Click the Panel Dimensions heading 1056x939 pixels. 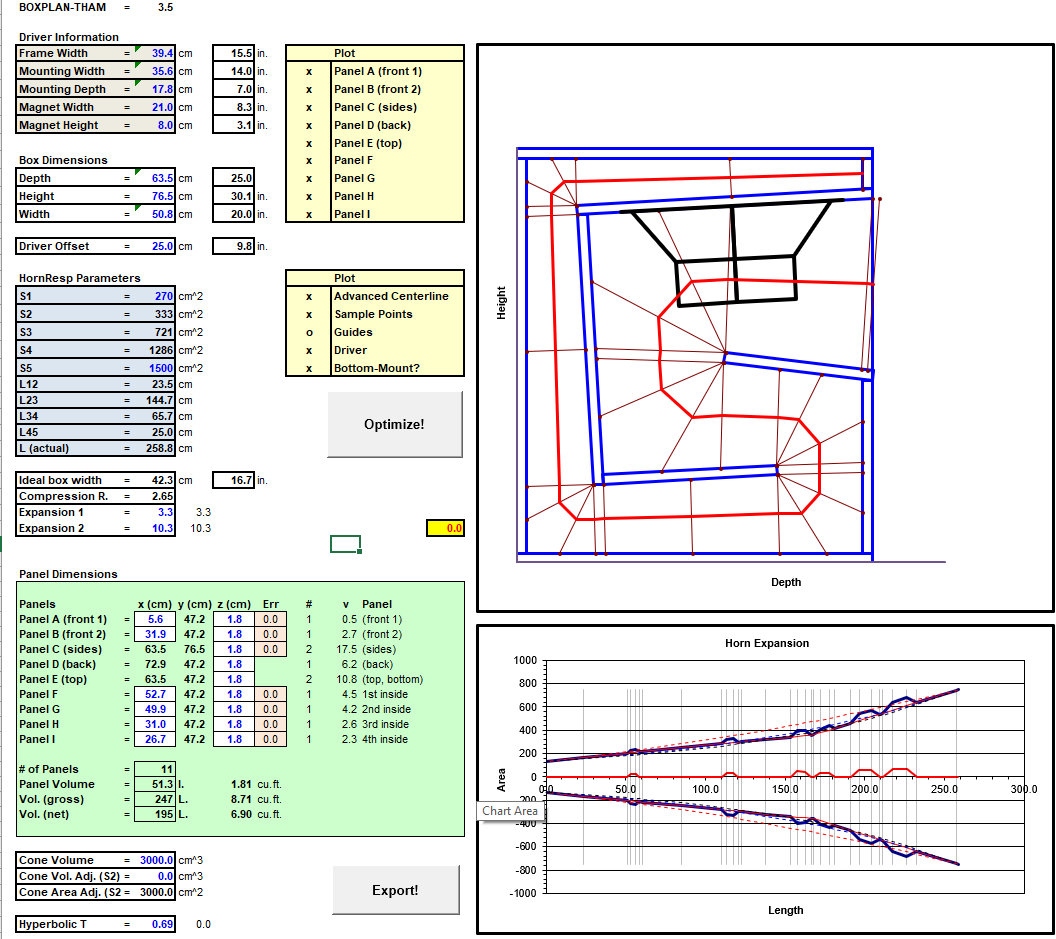68,574
